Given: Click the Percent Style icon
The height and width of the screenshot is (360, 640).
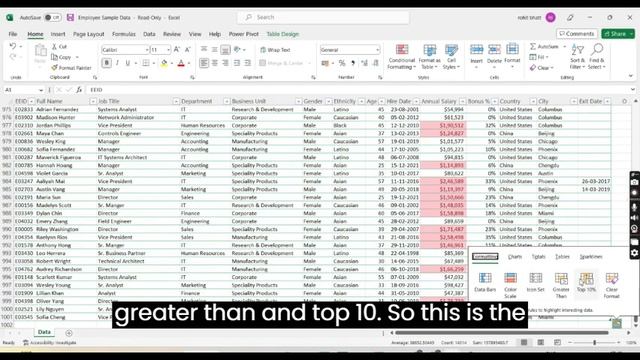Looking at the screenshot, I should tap(342, 63).
